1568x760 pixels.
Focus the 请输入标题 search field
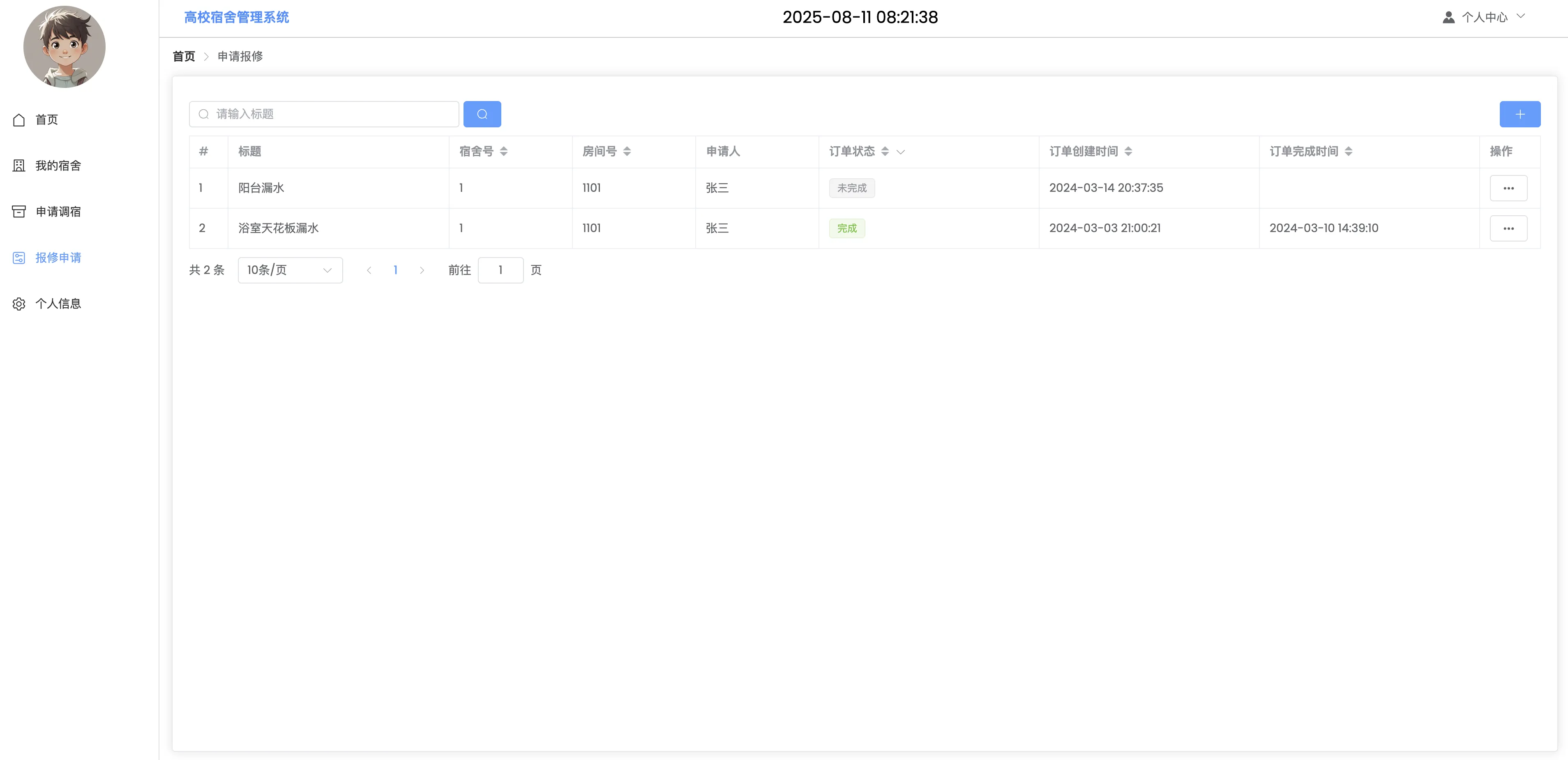[329, 114]
